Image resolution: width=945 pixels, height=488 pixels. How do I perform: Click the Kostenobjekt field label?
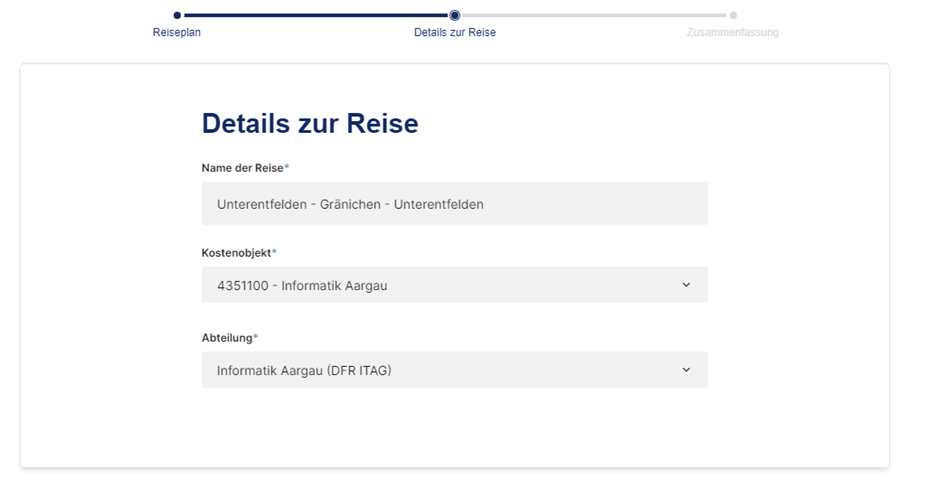click(236, 253)
